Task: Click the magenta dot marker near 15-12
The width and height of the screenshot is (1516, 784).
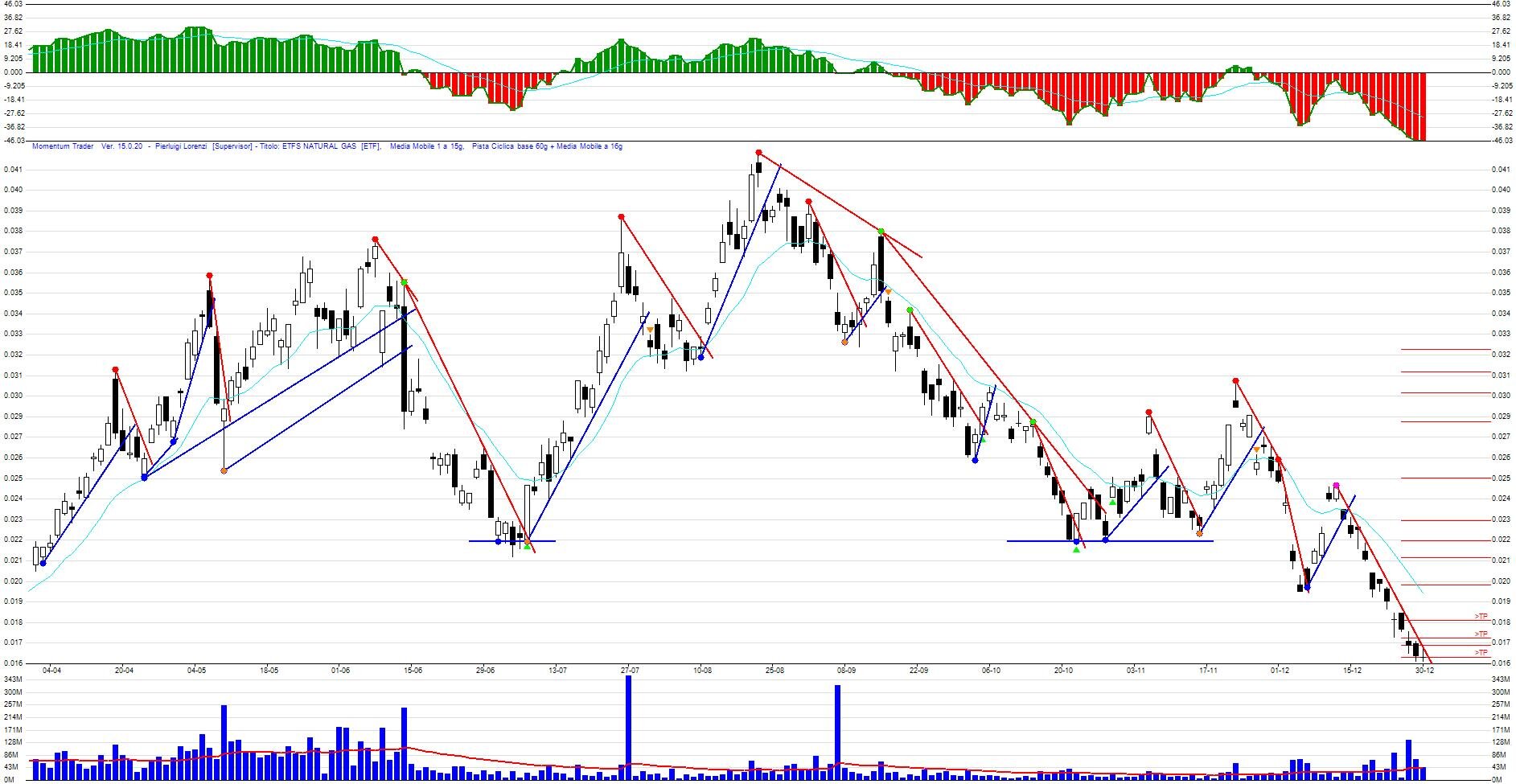Action: coord(1336,486)
